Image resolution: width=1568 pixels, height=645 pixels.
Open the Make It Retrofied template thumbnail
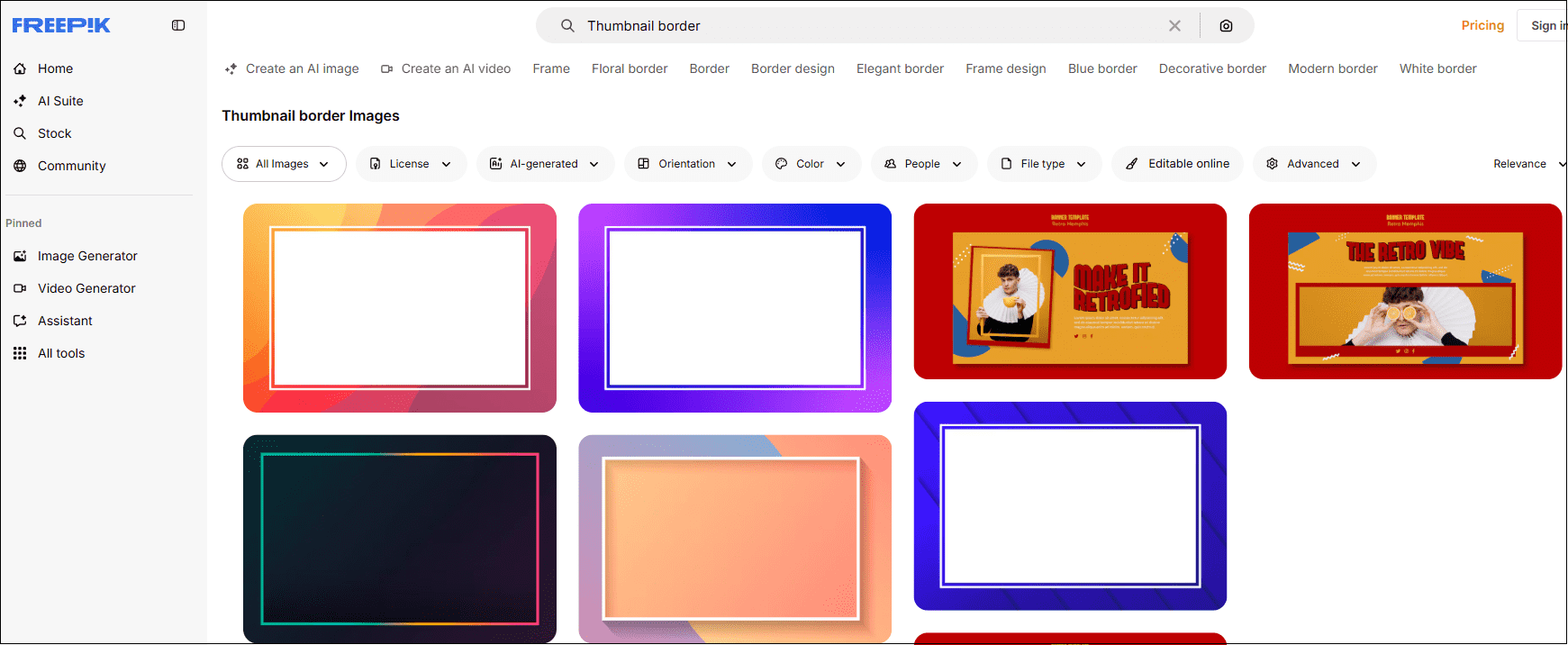pyautogui.click(x=1070, y=291)
